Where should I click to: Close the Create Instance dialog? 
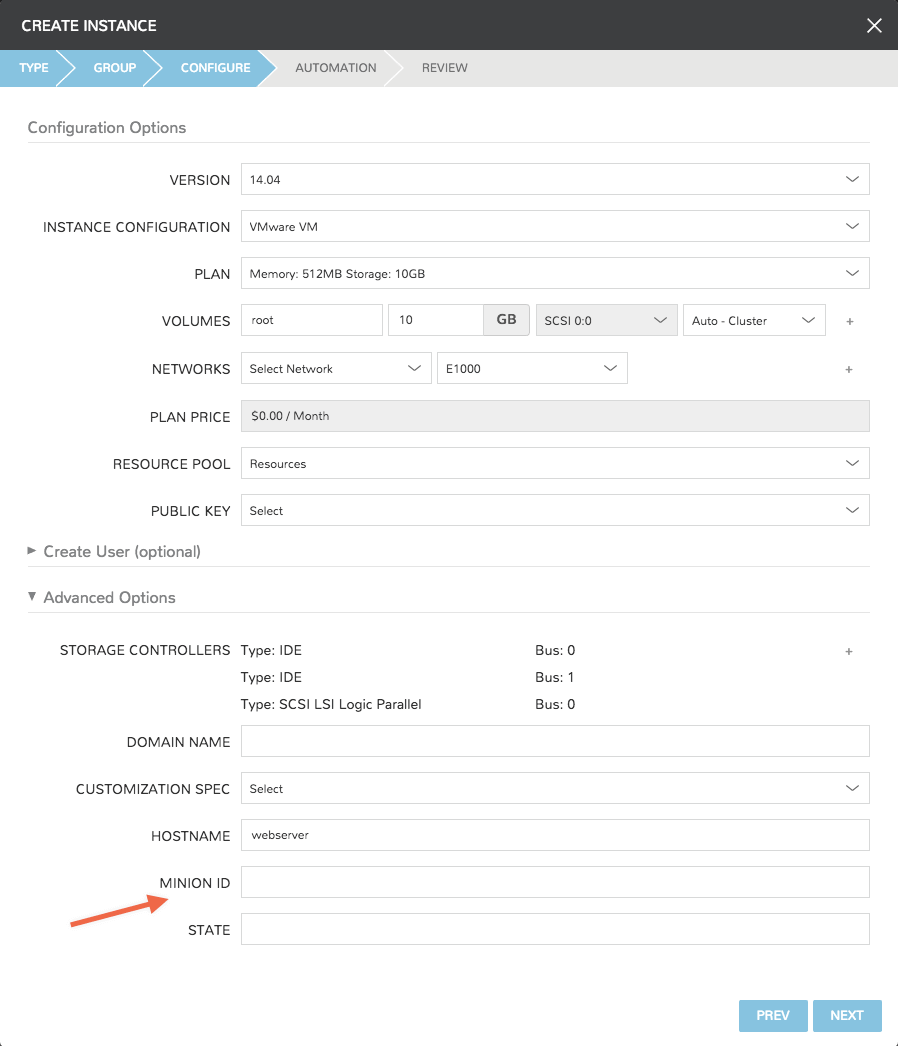pyautogui.click(x=874, y=26)
